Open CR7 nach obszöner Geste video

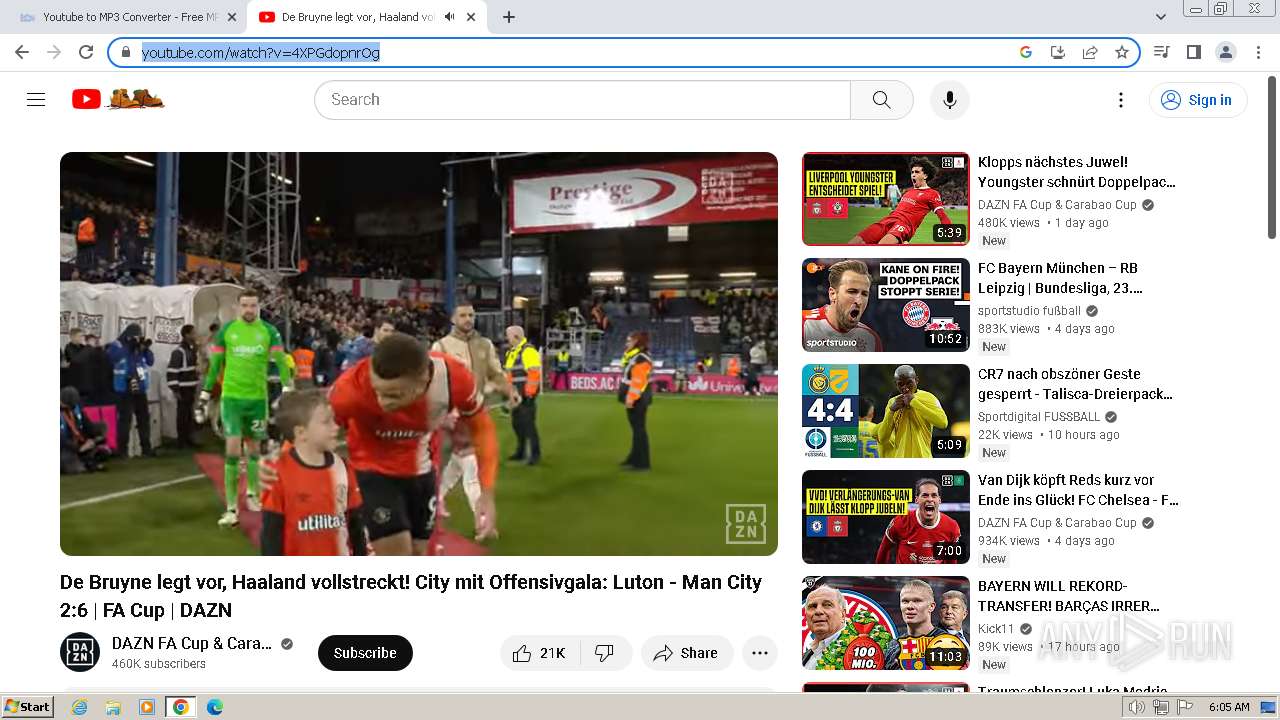click(1076, 384)
